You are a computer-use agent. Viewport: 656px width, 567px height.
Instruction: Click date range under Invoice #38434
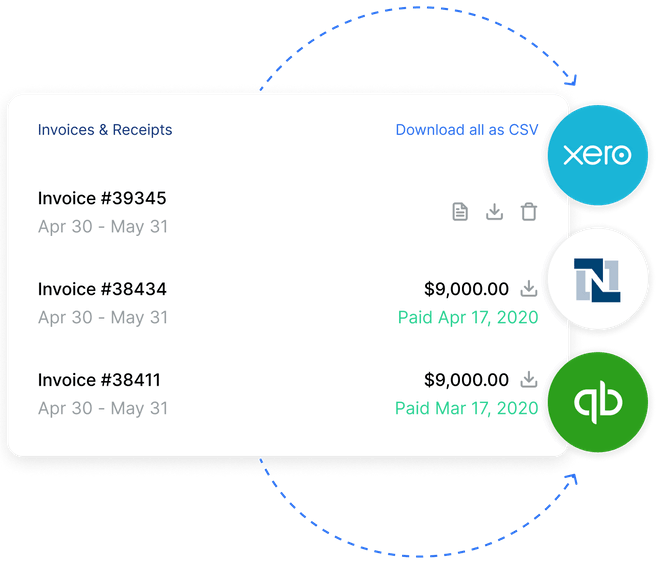pyautogui.click(x=103, y=318)
